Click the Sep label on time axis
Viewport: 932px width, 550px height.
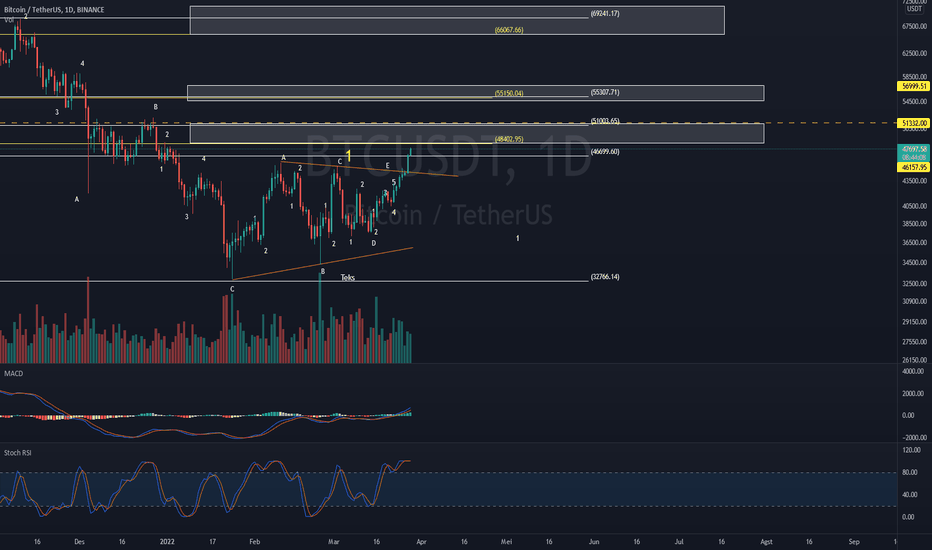[854, 542]
